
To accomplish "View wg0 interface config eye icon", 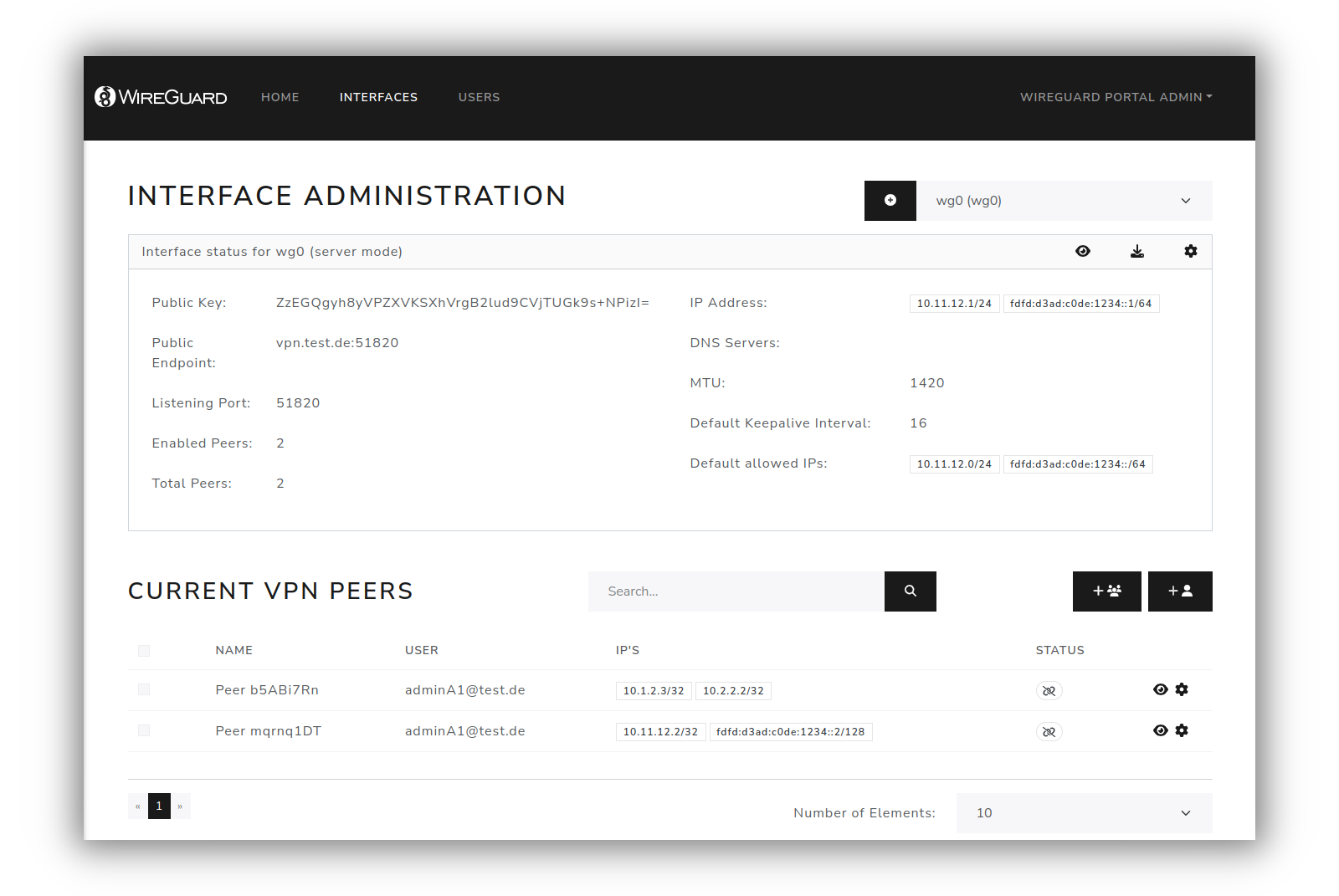I will (x=1082, y=252).
